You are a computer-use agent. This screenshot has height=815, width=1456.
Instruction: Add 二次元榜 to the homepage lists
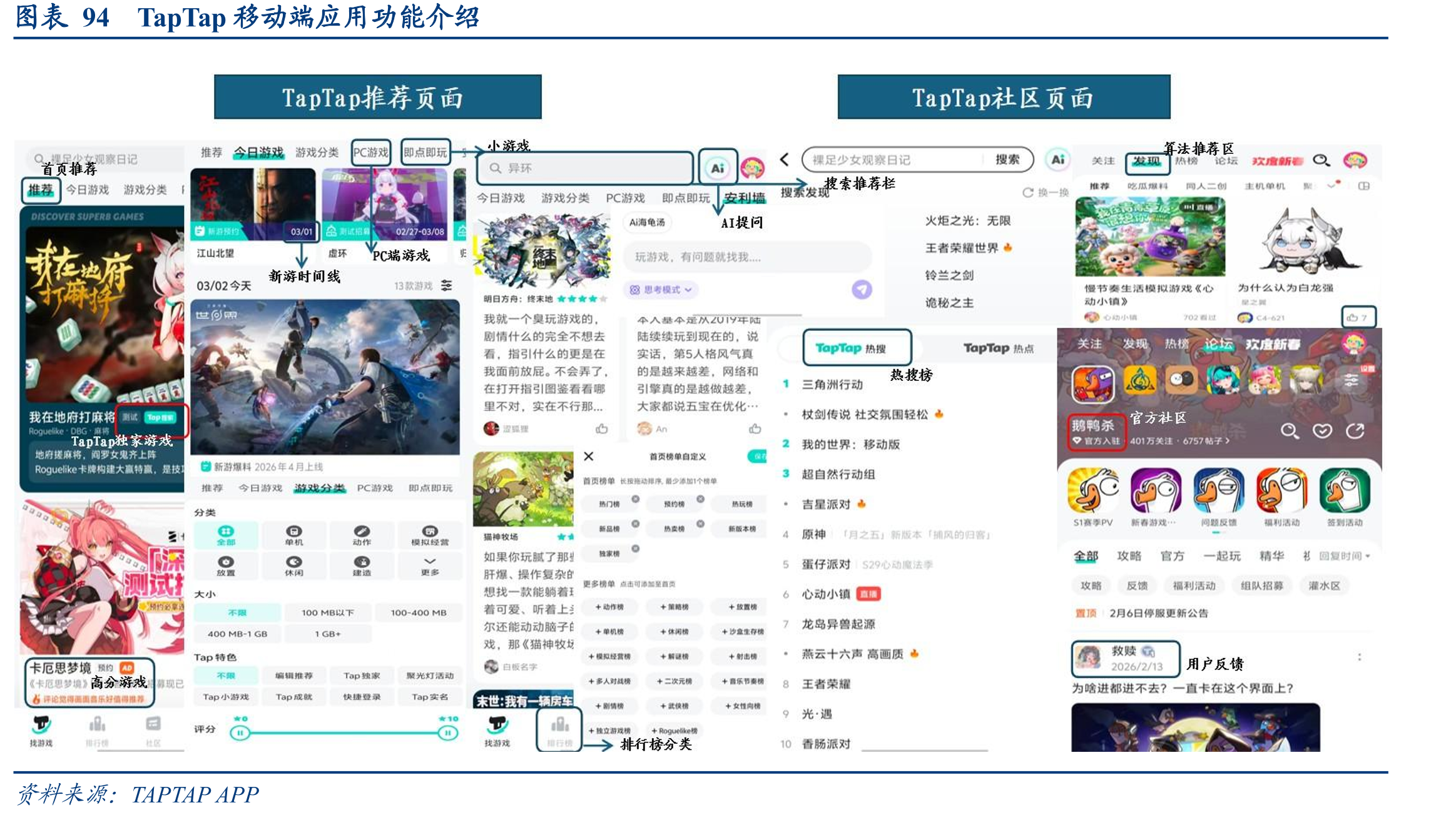(x=675, y=681)
